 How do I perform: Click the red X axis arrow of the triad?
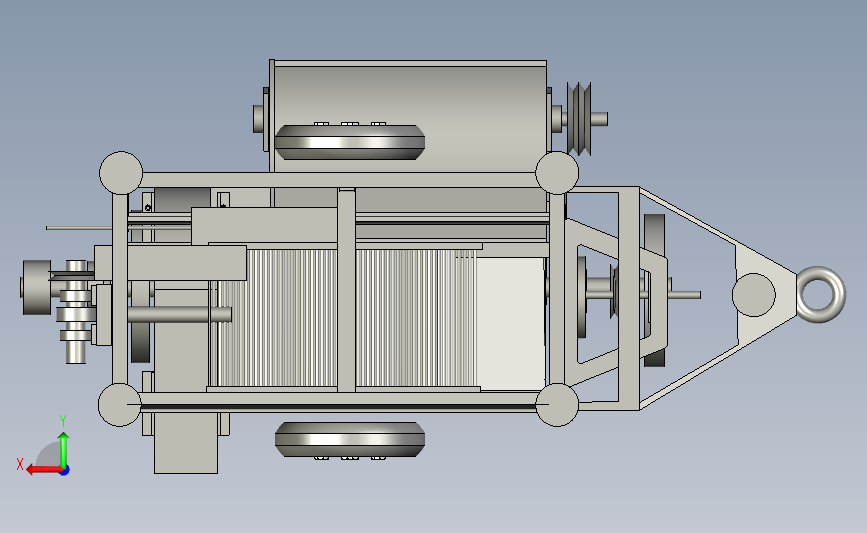point(44,470)
